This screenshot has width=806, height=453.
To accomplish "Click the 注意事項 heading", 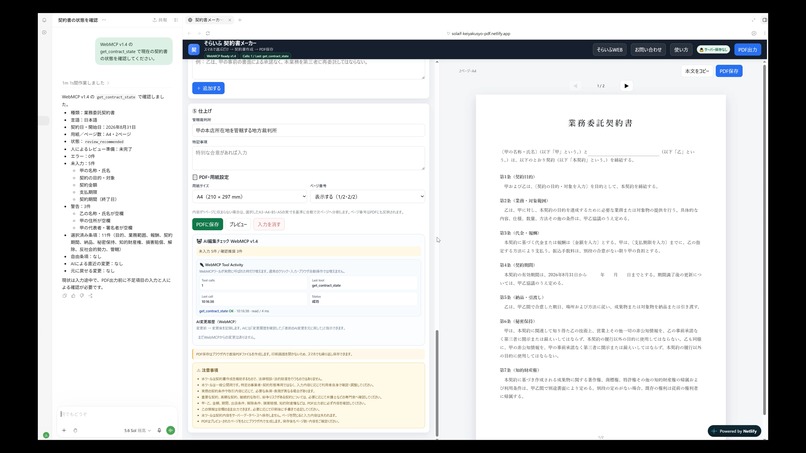I will [x=207, y=370].
